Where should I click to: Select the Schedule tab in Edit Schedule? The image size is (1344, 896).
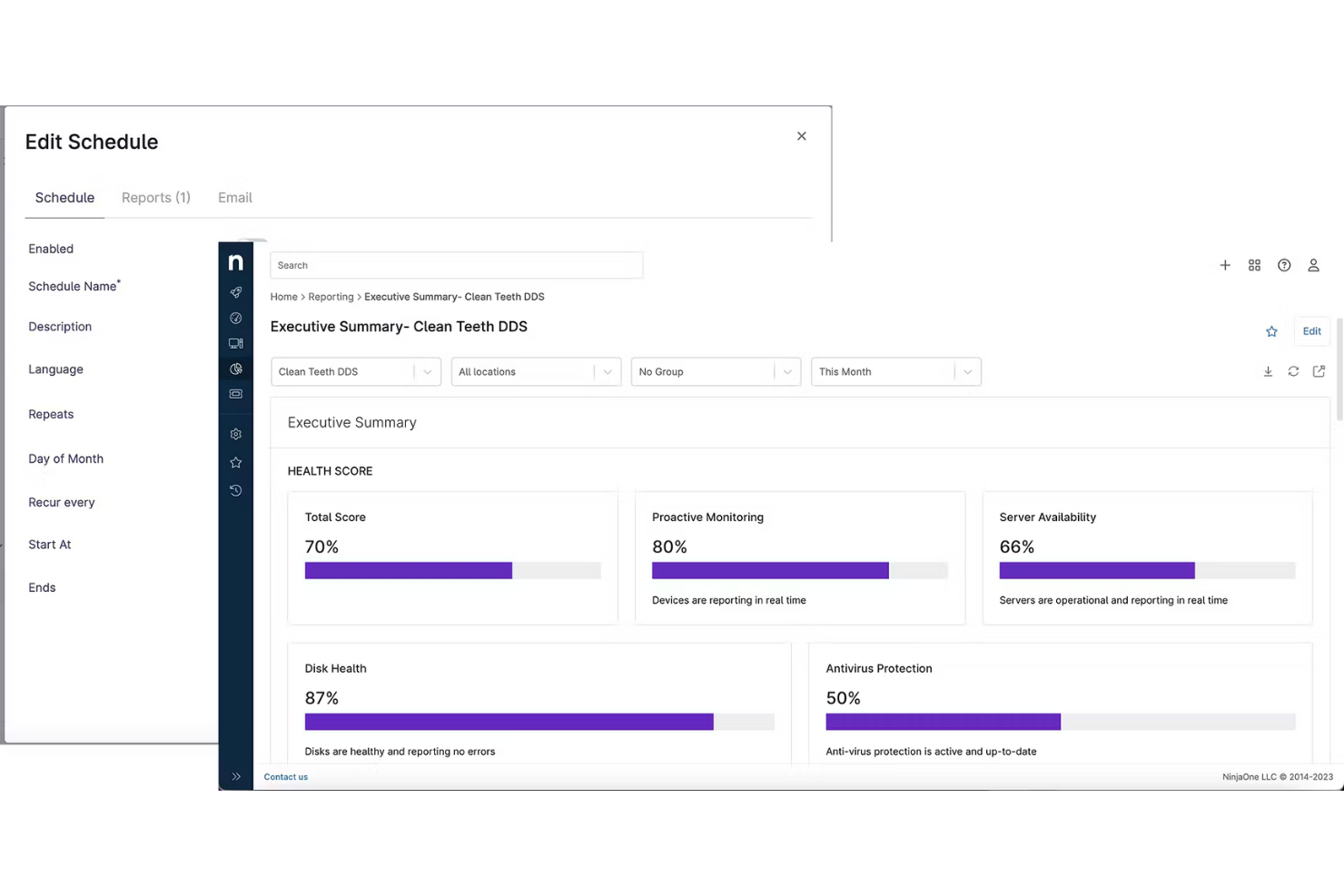click(64, 198)
